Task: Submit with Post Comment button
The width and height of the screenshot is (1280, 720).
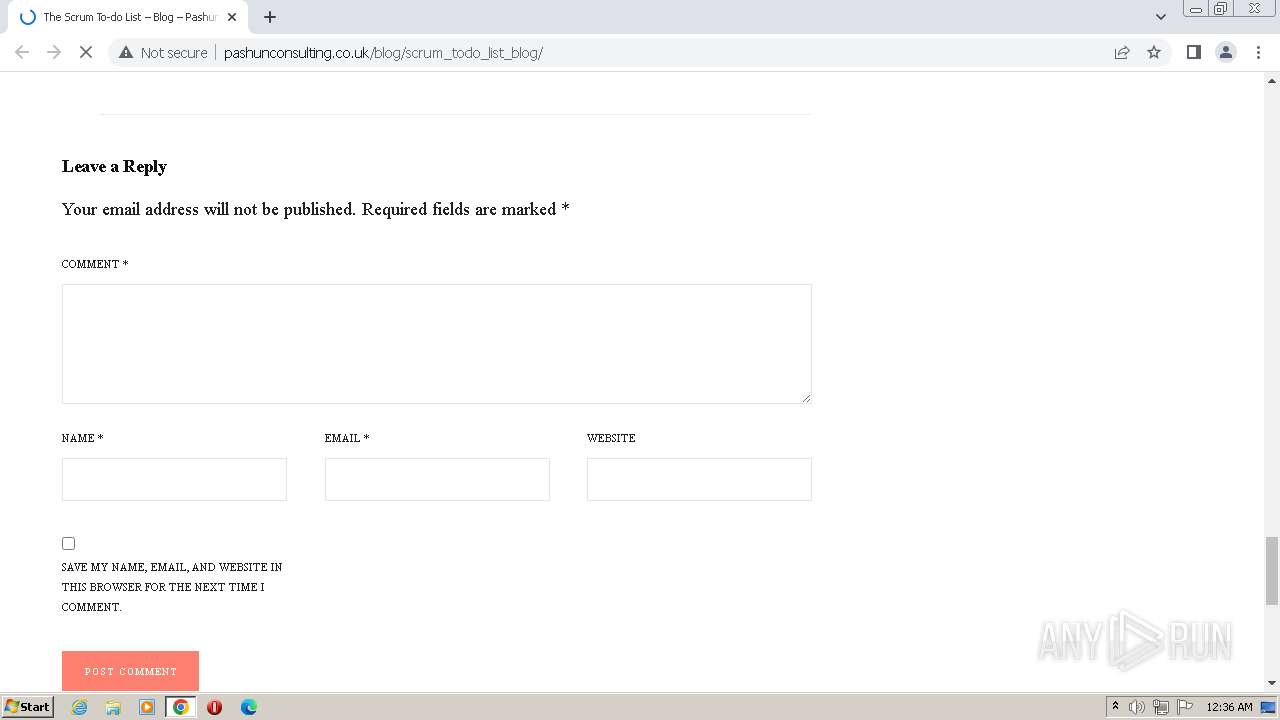Action: (130, 671)
